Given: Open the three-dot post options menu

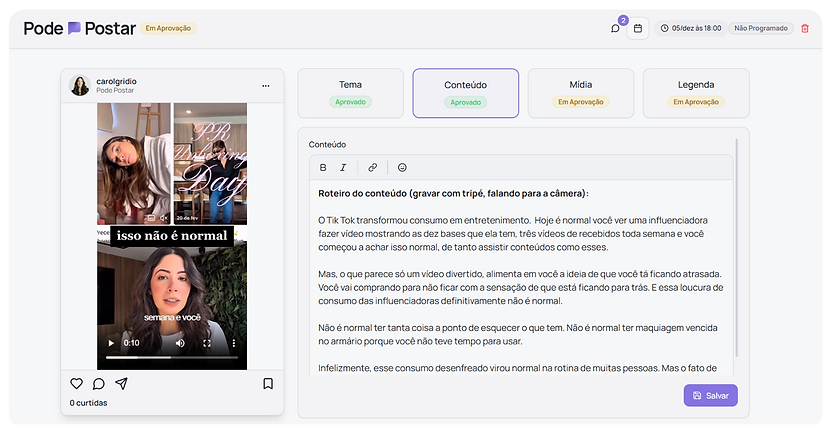Looking at the screenshot, I should tap(266, 85).
